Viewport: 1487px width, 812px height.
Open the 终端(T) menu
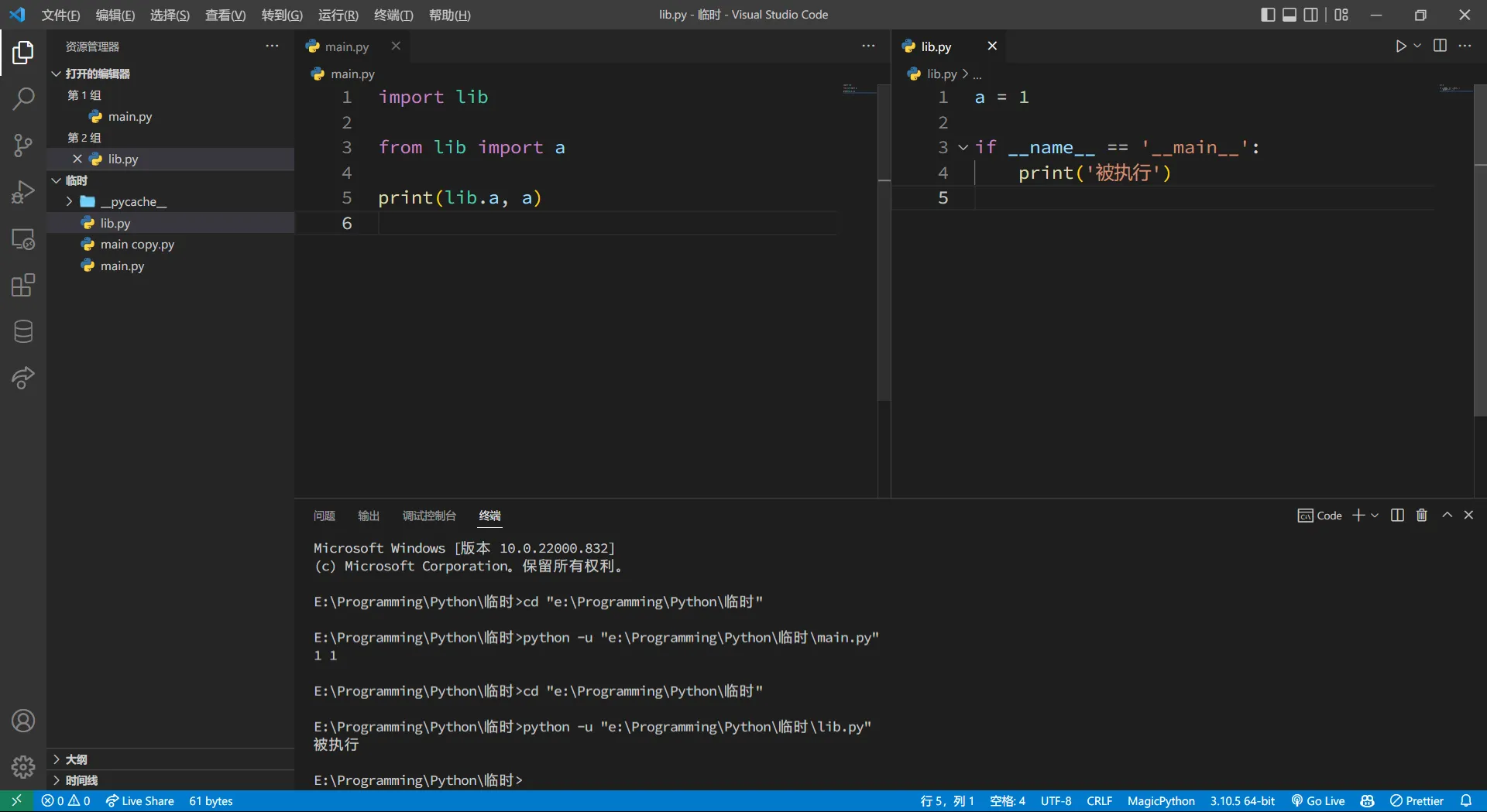coord(393,15)
